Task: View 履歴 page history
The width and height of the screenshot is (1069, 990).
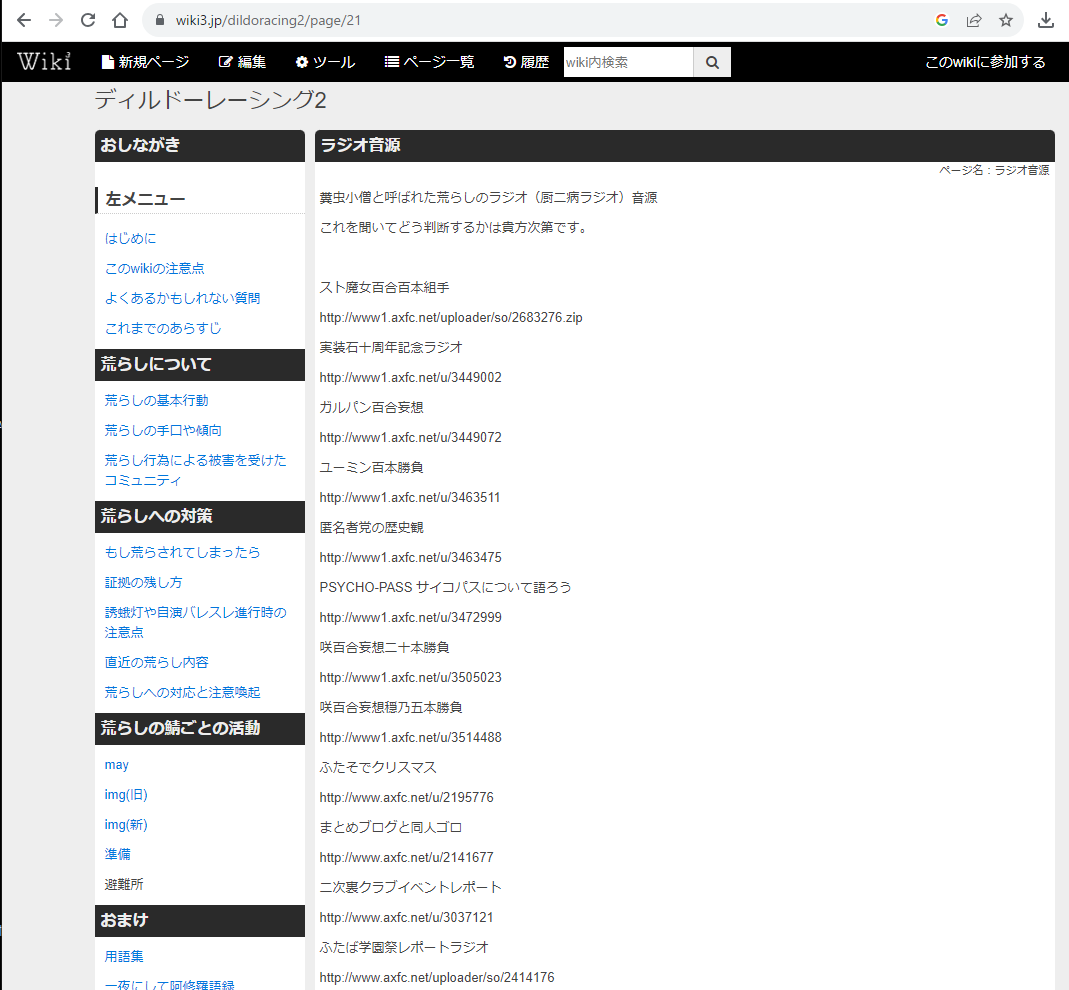Action: [526, 62]
